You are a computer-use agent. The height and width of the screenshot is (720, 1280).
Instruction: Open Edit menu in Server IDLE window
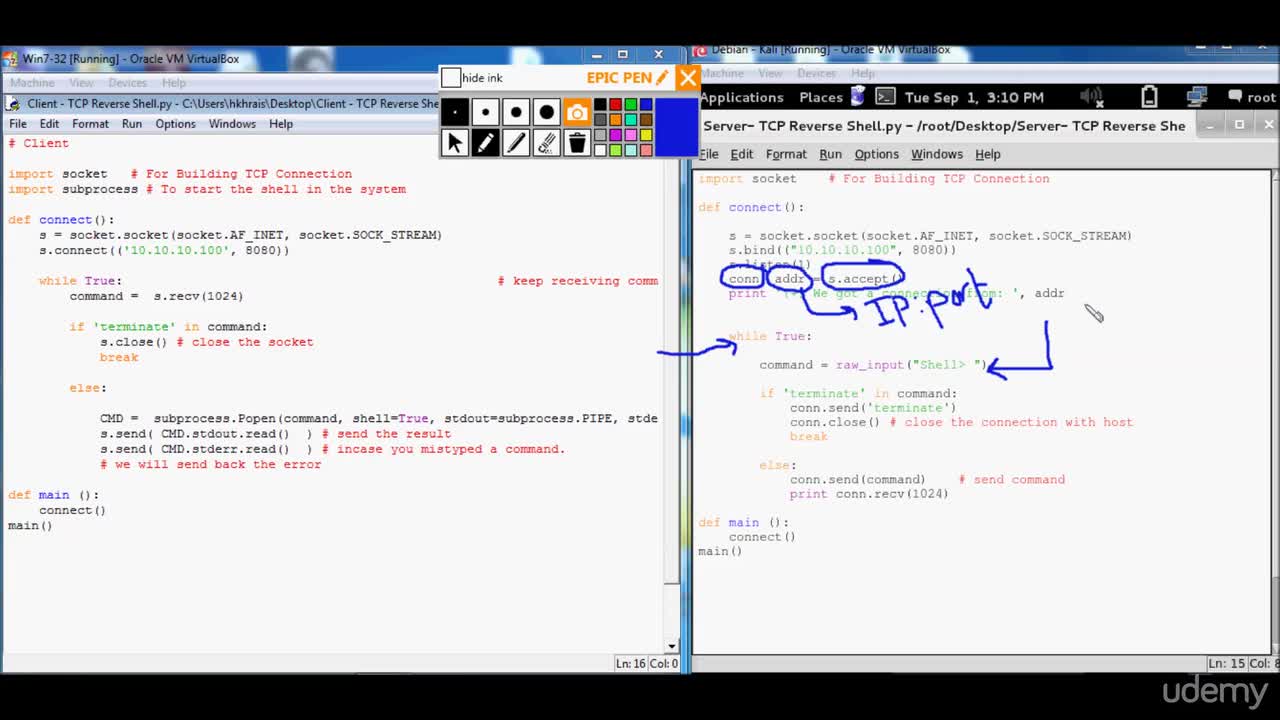tap(741, 154)
